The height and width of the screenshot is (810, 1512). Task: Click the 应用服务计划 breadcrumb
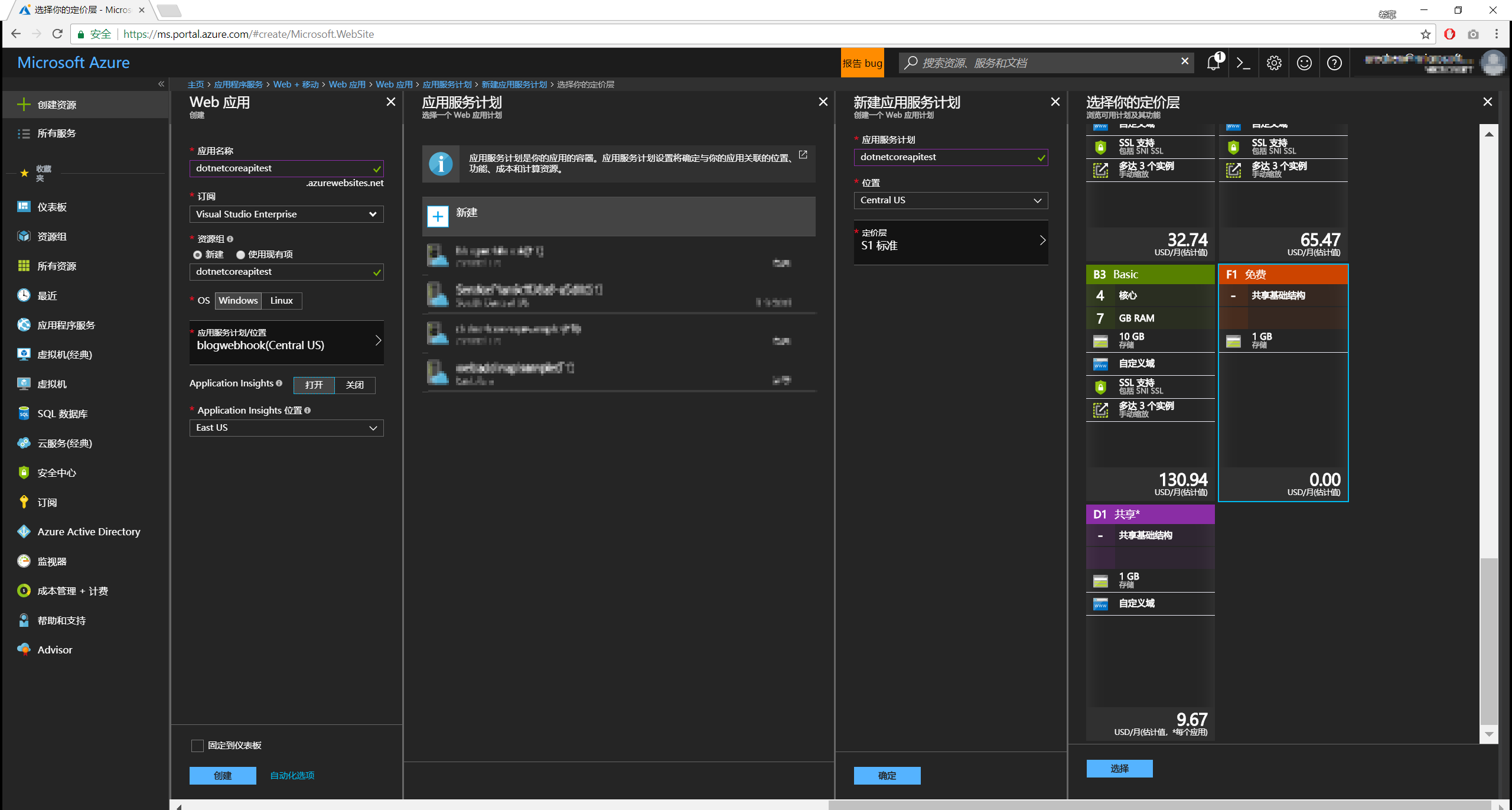coord(447,84)
